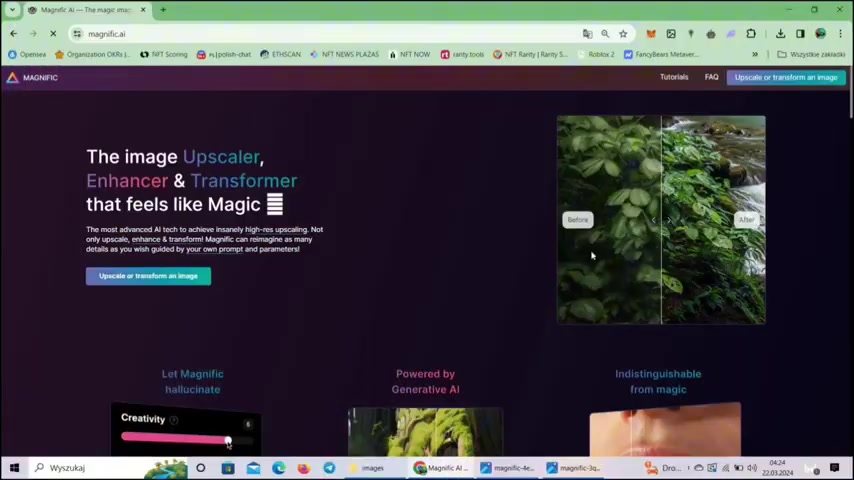
Task: Open the FancyBears Metaverse bookmark
Action: coord(661,54)
